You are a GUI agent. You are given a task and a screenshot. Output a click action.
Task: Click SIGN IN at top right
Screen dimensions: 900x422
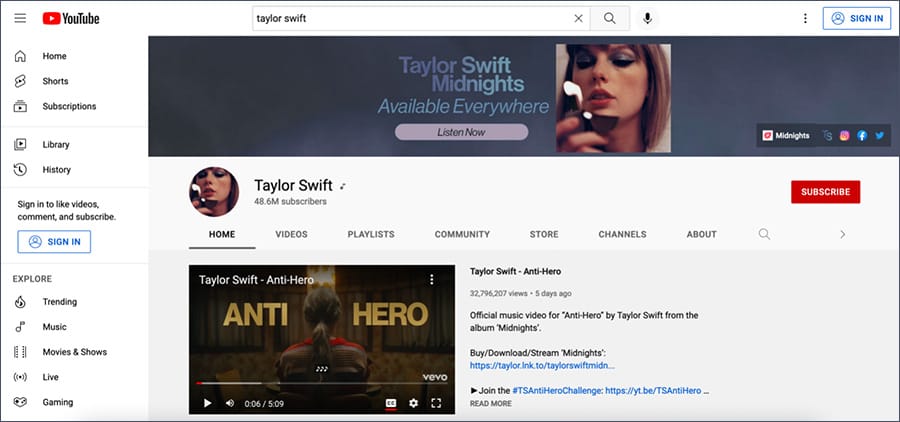coord(857,18)
